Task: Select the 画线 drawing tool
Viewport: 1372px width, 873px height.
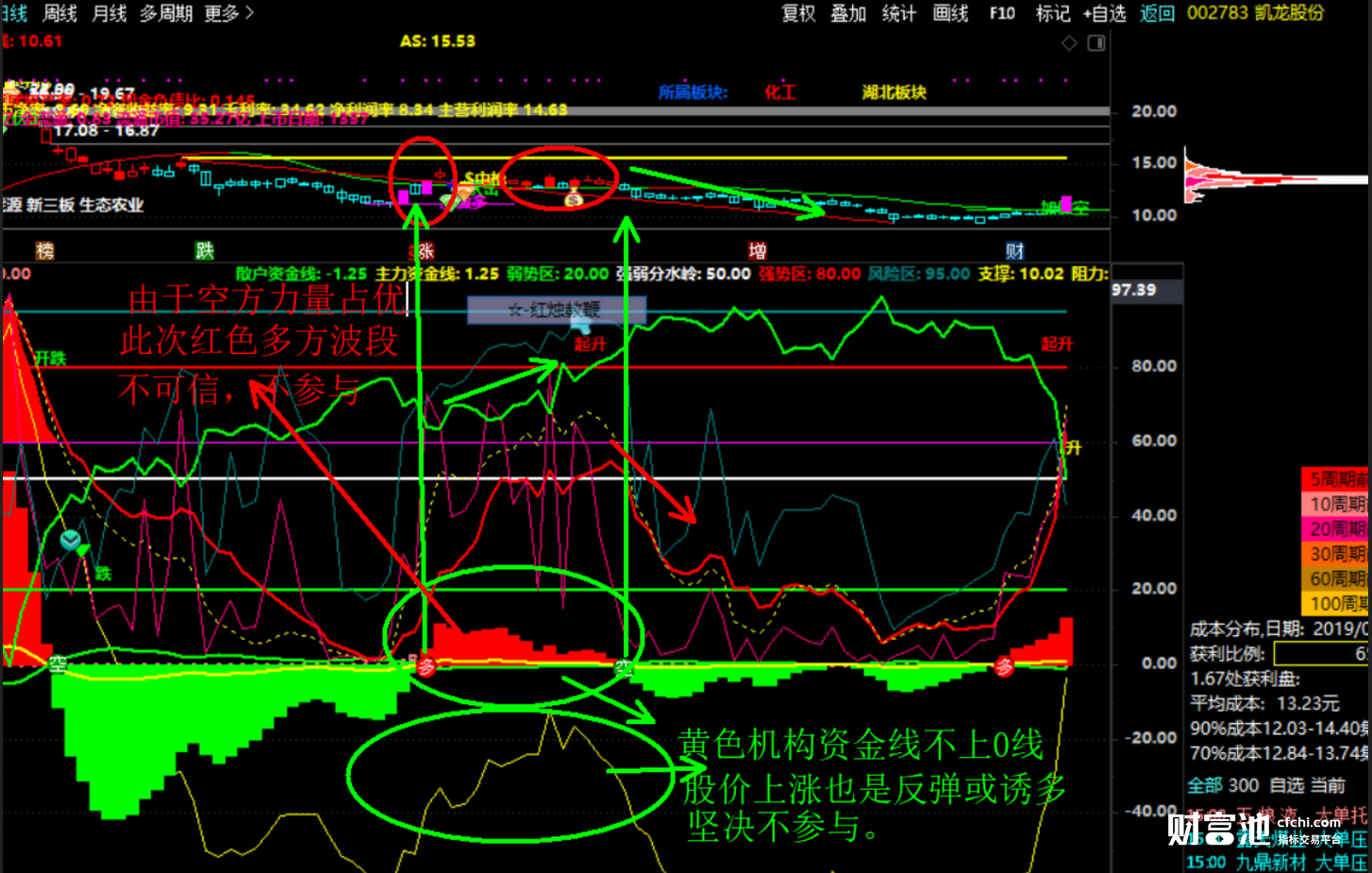Action: click(x=950, y=13)
